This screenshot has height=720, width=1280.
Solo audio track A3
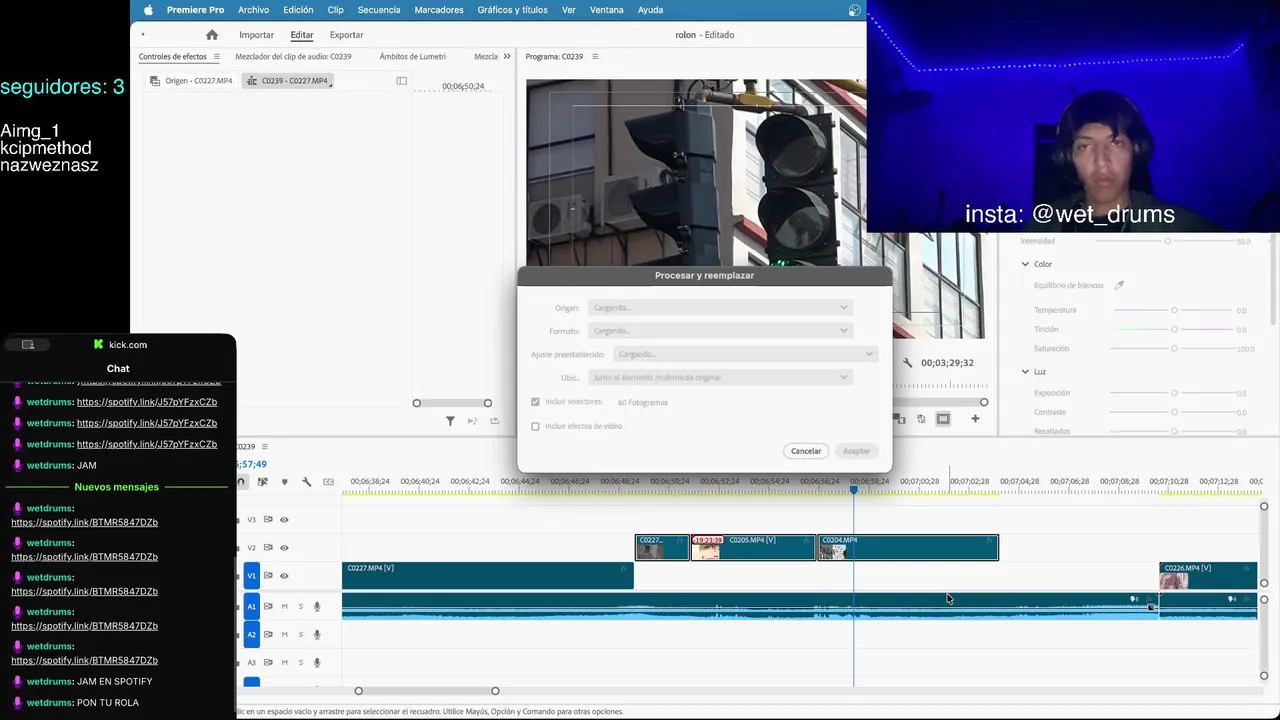300,662
